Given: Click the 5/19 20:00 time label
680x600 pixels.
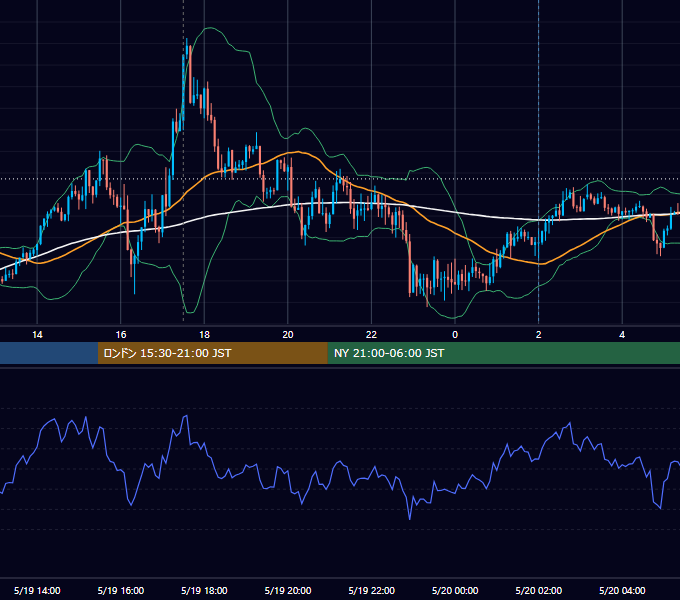Looking at the screenshot, I should click(288, 590).
